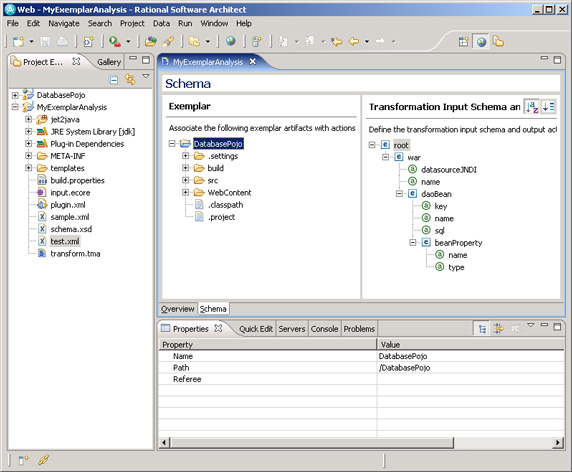Image resolution: width=572 pixels, height=472 pixels.
Task: Select schema.xsd in Project Explorer
Action: point(71,229)
